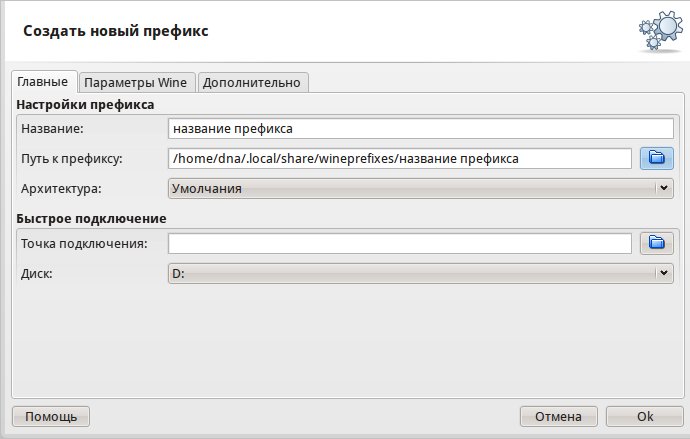
Task: Click the Точка подключения: label
Action: (x=84, y=243)
